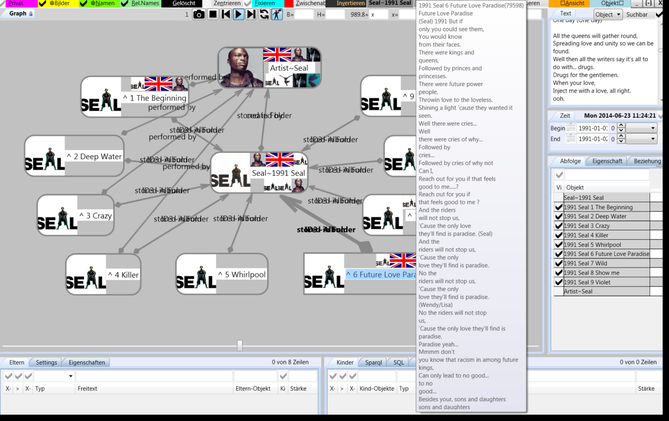This screenshot has height=421, width=669.
Task: Switch to the Settings tab
Action: [46, 362]
